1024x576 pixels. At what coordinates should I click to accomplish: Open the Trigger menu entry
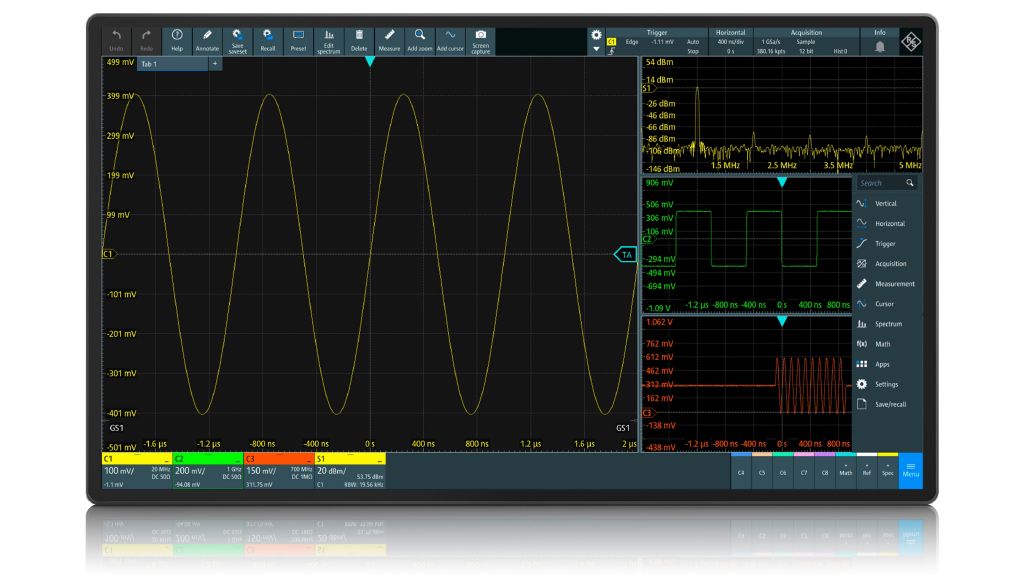click(x=885, y=244)
